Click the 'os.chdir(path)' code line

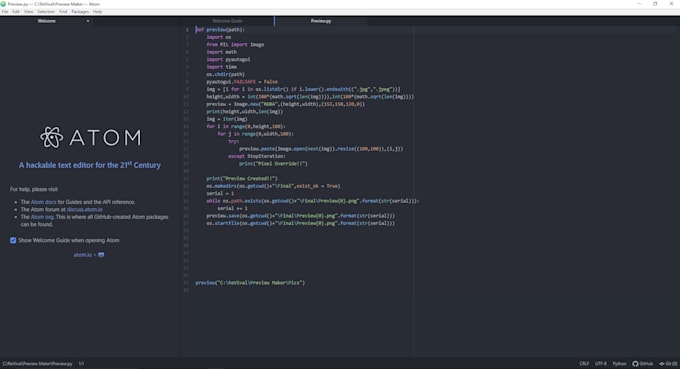tap(226, 74)
